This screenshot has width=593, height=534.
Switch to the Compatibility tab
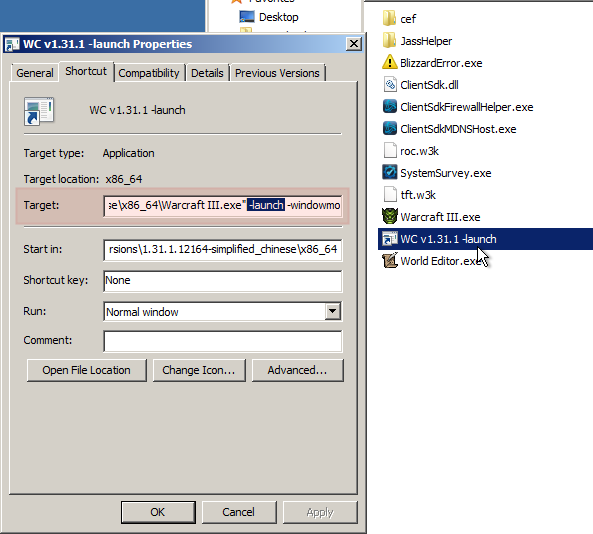coord(149,73)
